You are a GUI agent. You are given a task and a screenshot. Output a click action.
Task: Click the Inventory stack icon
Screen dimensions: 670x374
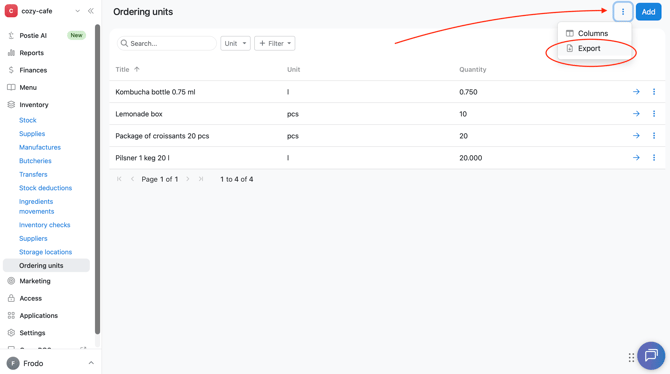tap(11, 105)
